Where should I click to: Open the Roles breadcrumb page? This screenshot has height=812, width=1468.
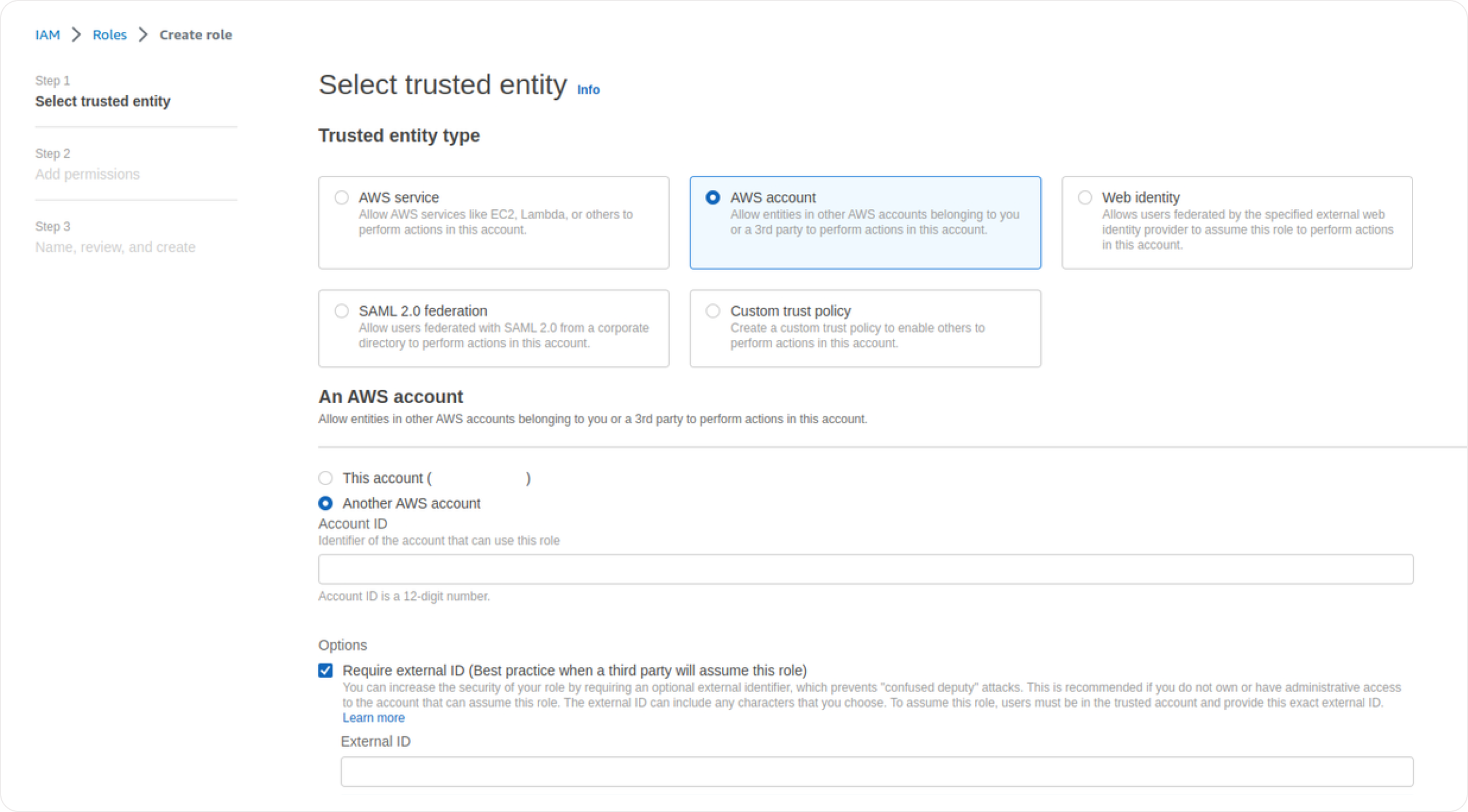[110, 34]
